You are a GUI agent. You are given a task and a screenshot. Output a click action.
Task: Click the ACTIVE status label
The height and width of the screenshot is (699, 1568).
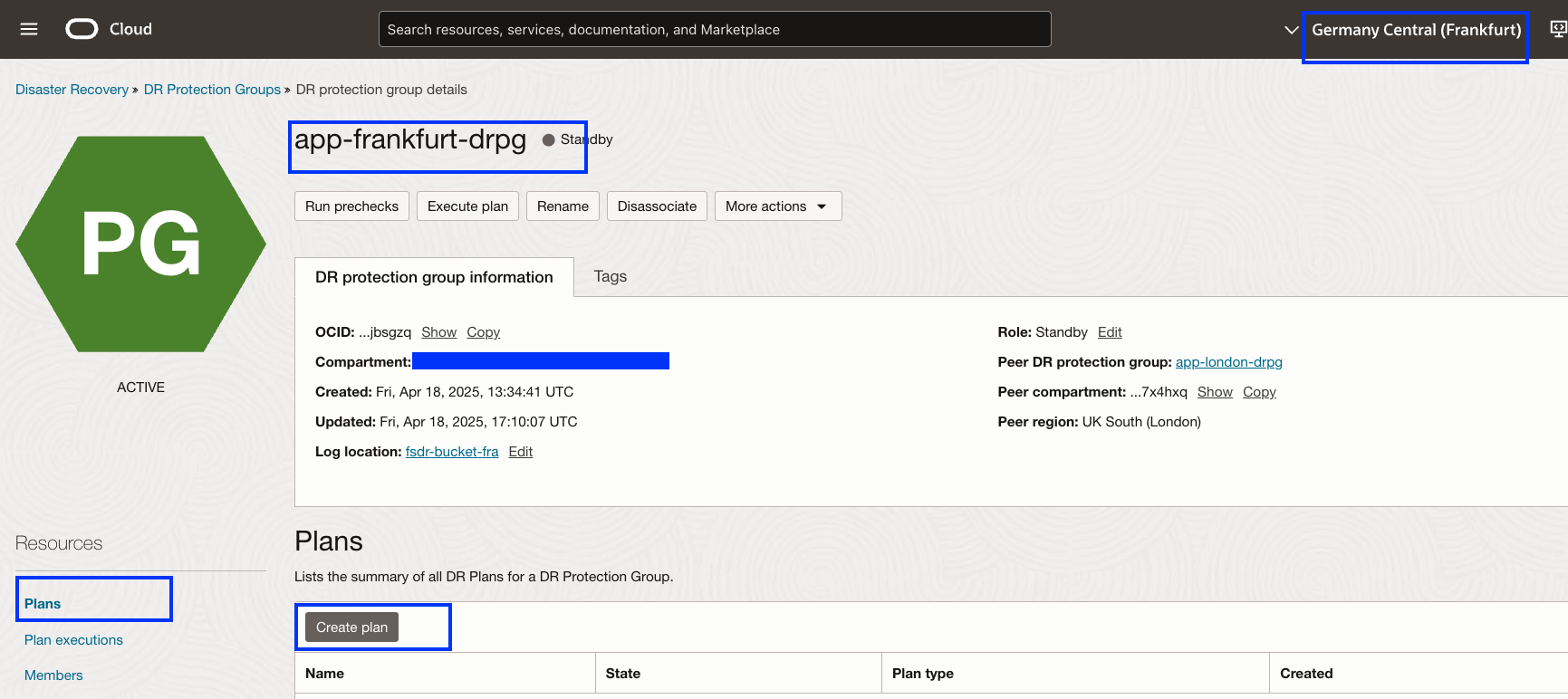[x=140, y=388]
